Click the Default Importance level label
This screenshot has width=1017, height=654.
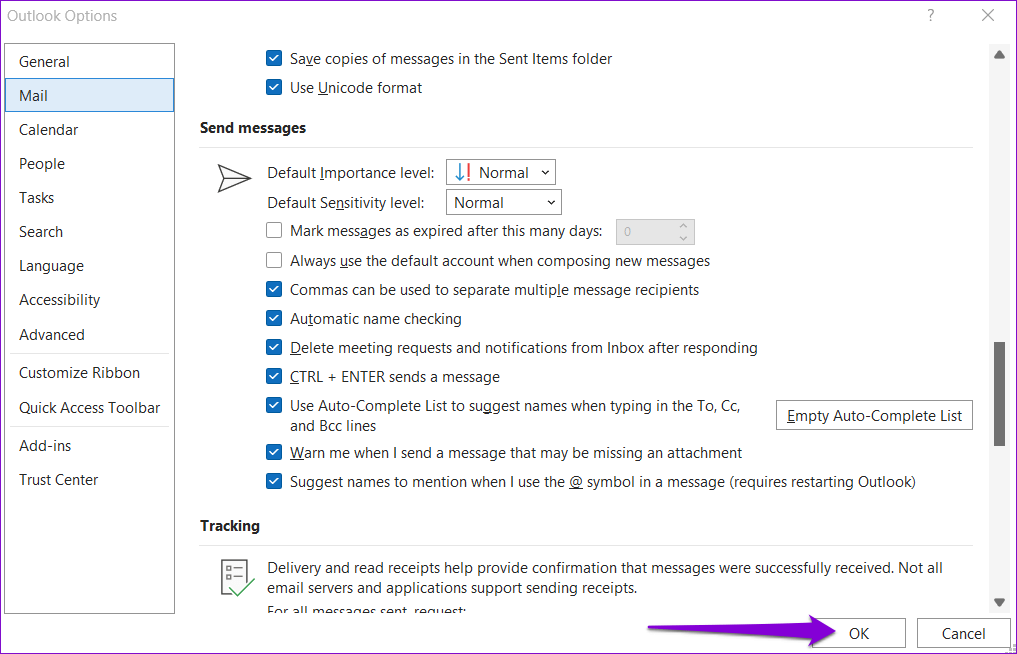click(x=351, y=173)
